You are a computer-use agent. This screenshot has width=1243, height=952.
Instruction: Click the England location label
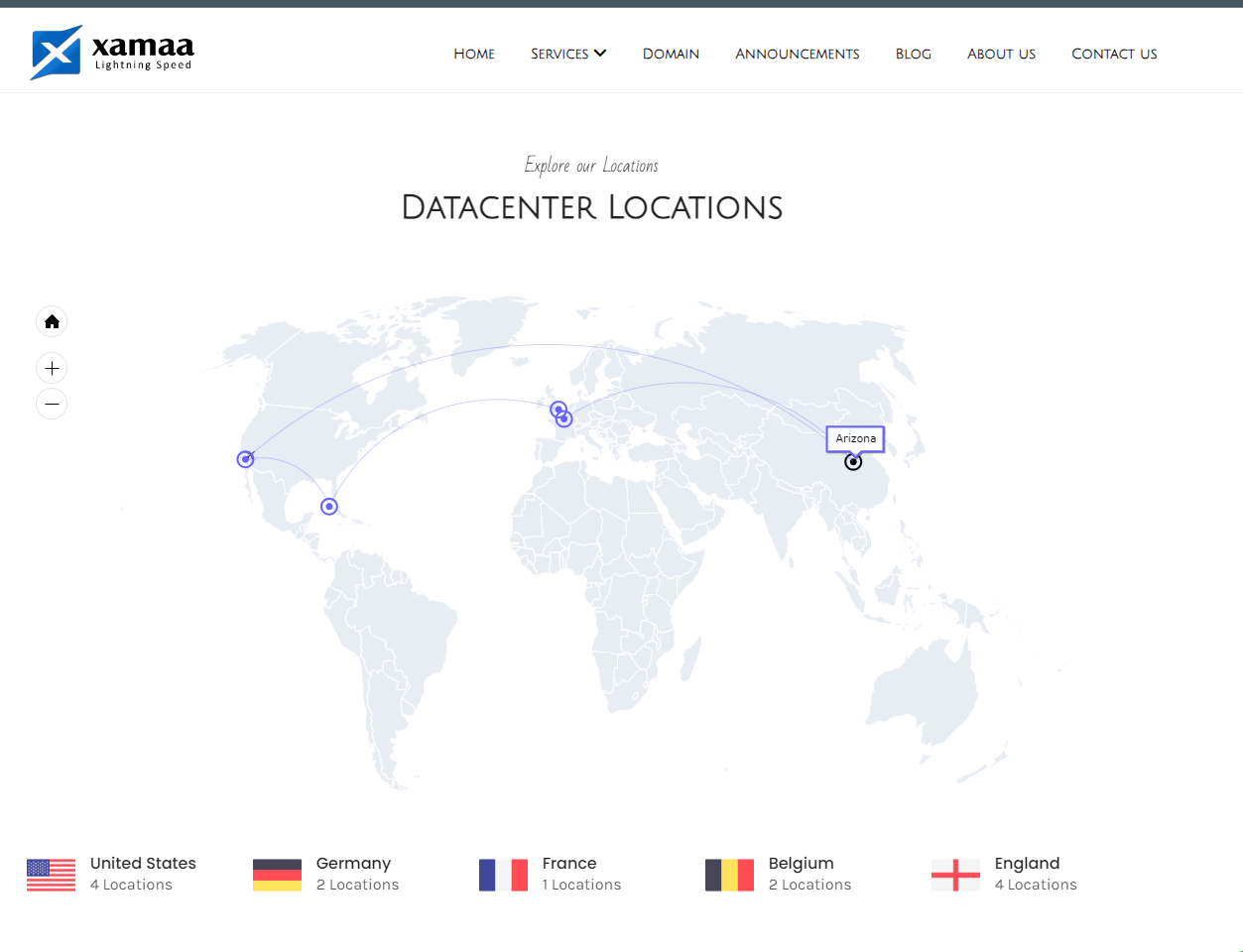1027,864
